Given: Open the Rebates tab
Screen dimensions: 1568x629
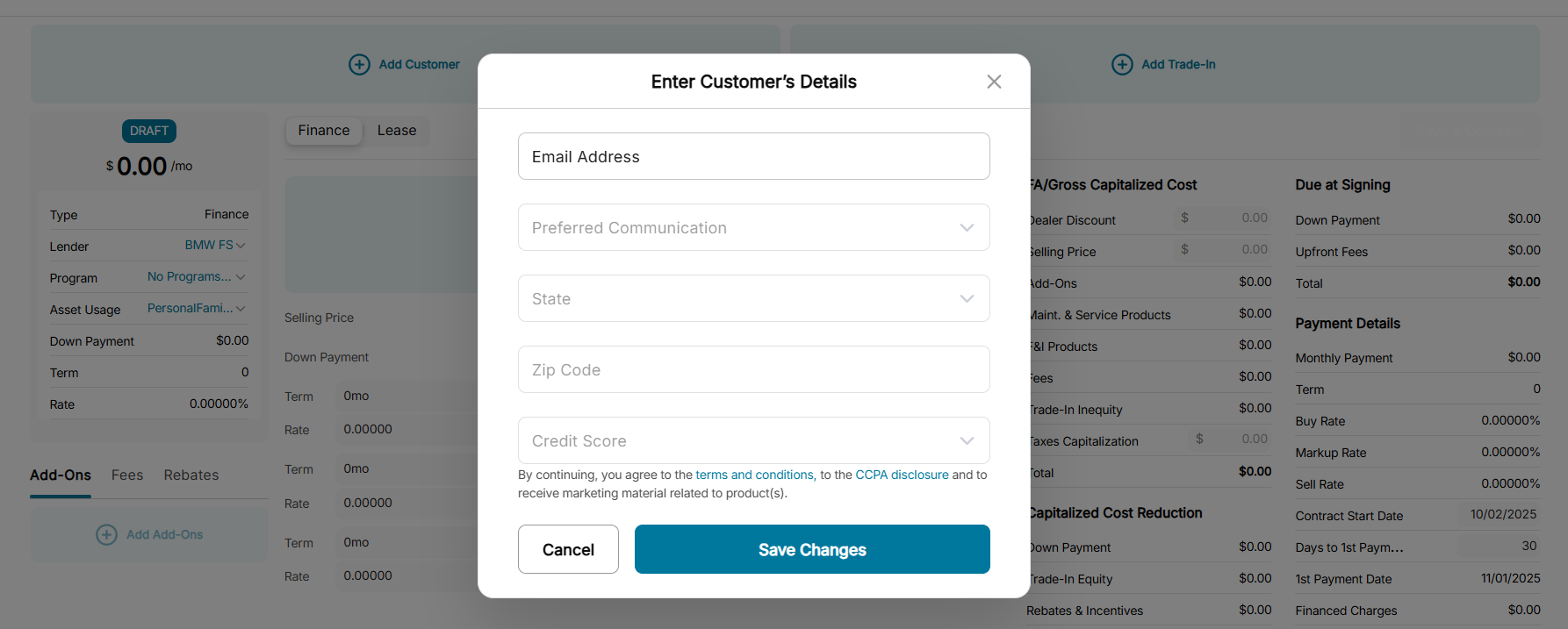Looking at the screenshot, I should (x=191, y=475).
